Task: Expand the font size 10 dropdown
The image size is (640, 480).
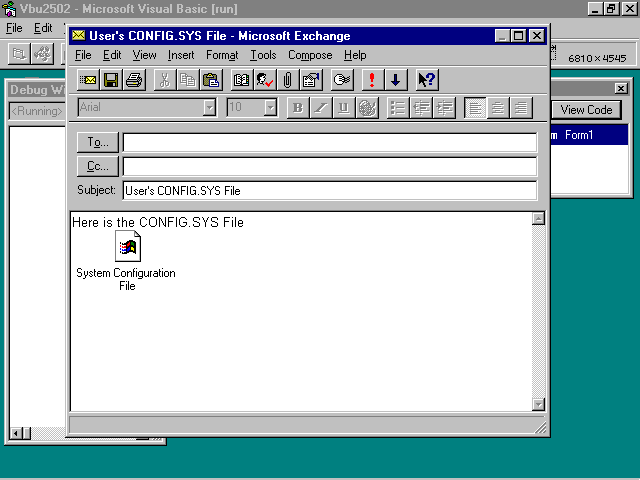Action: pos(270,108)
